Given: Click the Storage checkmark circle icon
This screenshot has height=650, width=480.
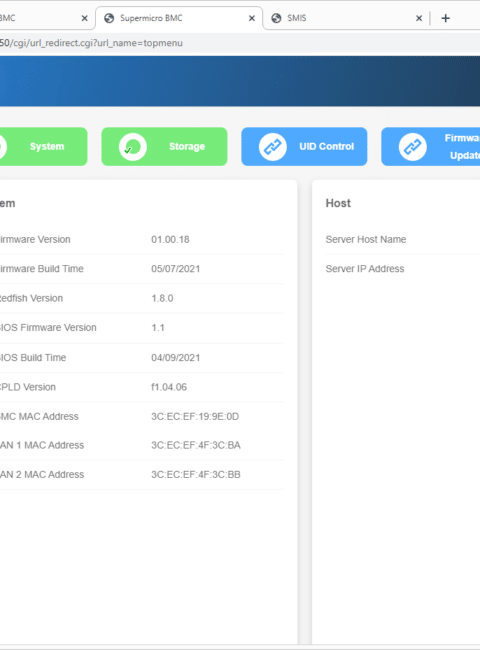Looking at the screenshot, I should coord(133,147).
